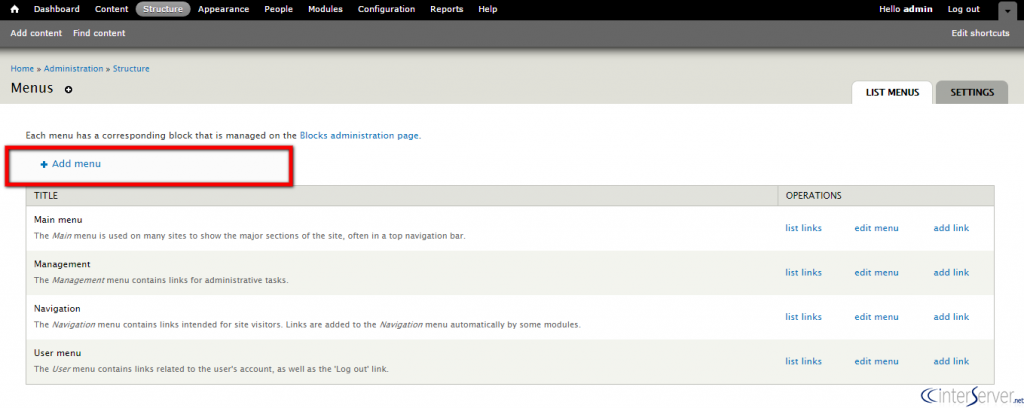Viewport: 1024px width, 408px height.
Task: Click the plus shortcut icon beside Menus title
Action: coord(69,89)
